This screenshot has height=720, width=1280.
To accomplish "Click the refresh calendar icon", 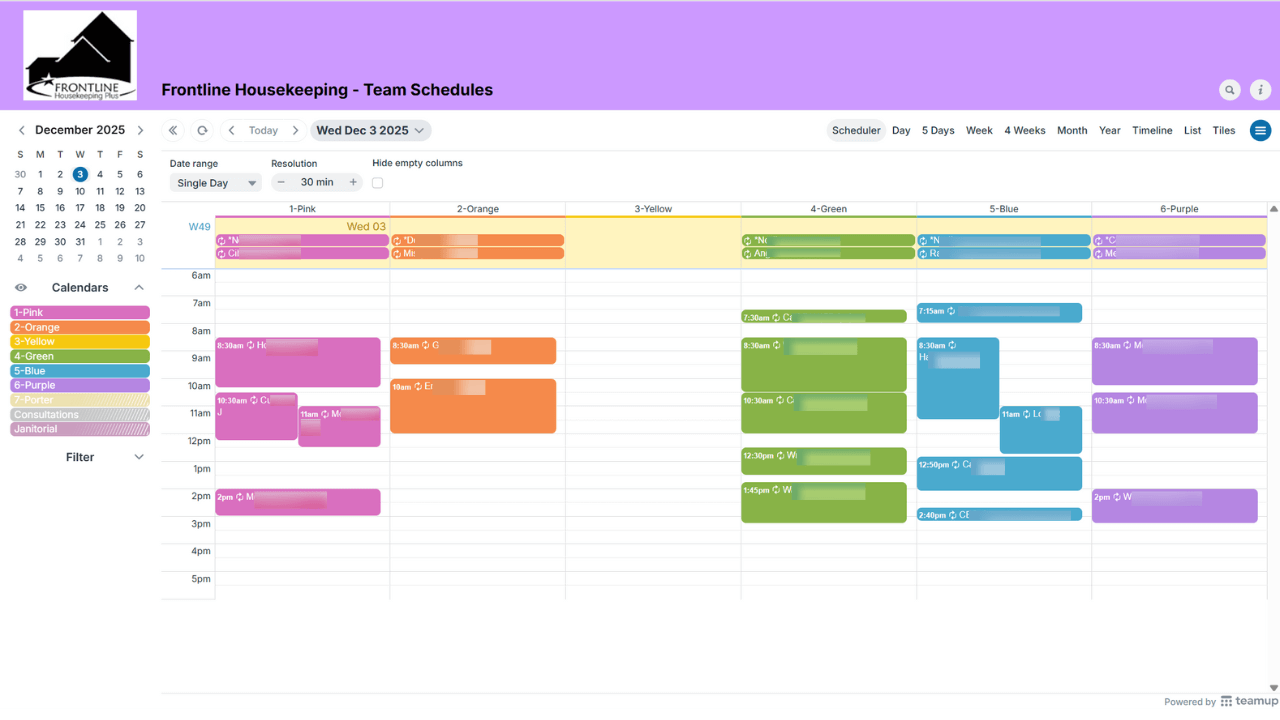I will 202,131.
